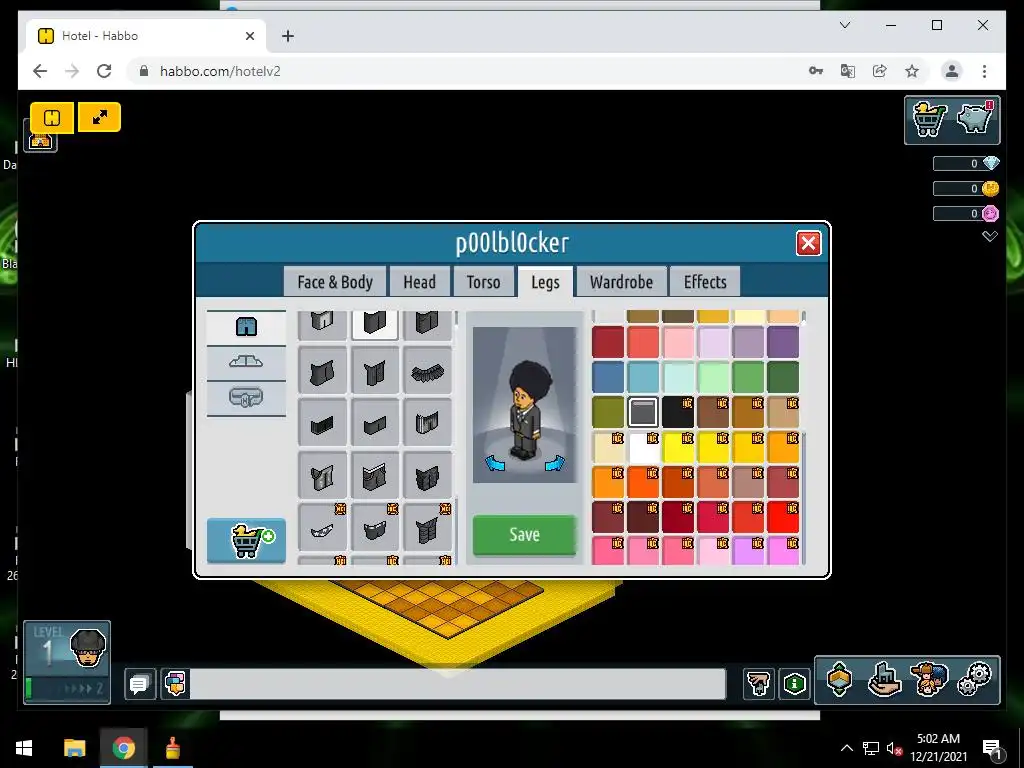Open the piggy bank vault icon
The height and width of the screenshot is (768, 1024).
[975, 119]
